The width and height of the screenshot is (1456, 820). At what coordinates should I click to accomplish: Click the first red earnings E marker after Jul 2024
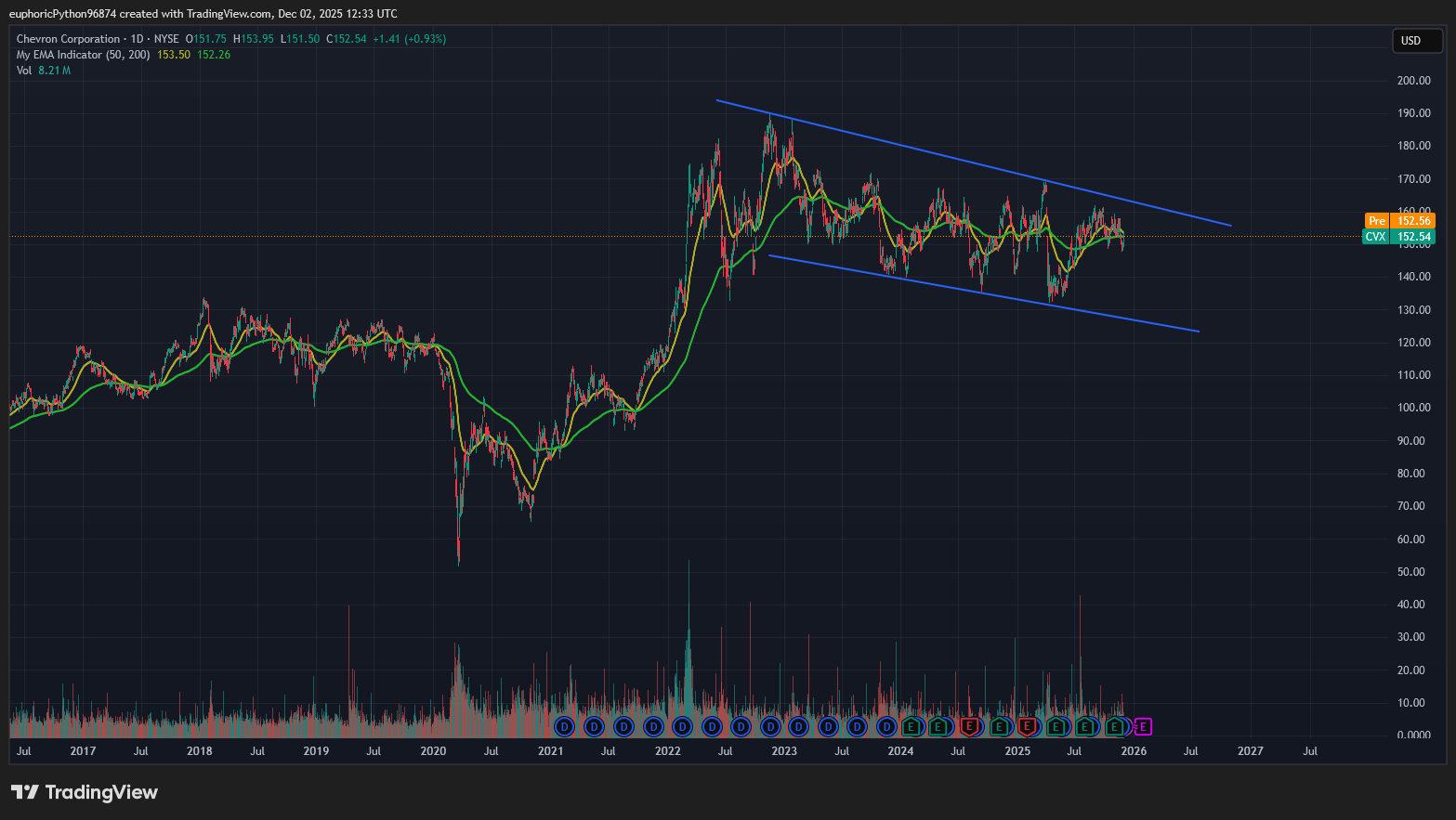pyautogui.click(x=969, y=726)
